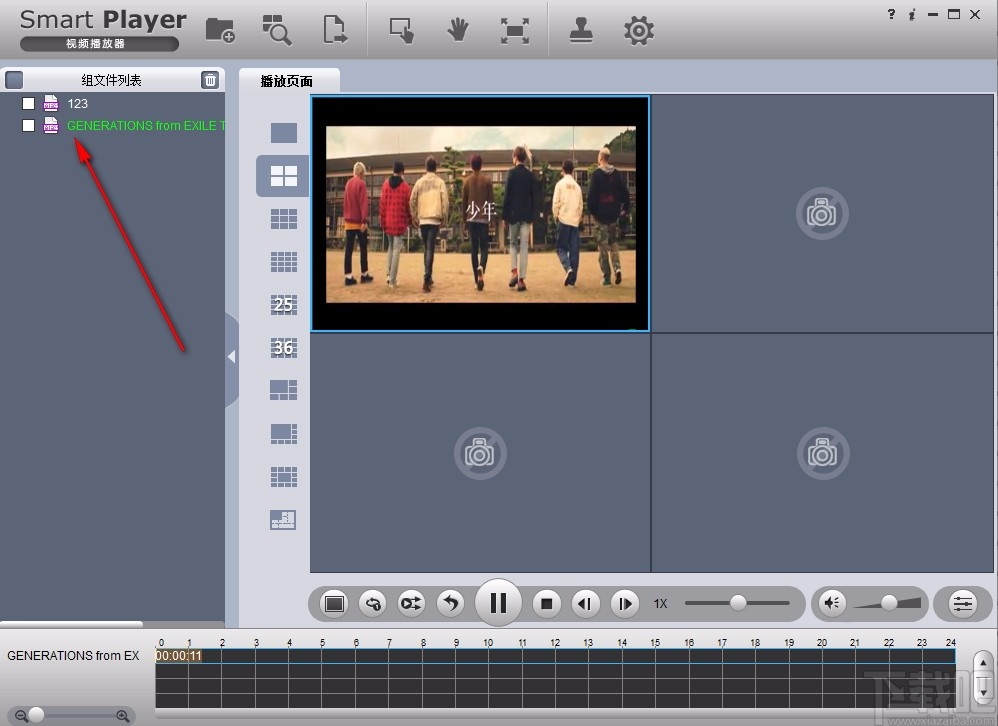998x726 pixels.
Task: Select the empty bottom-left video window
Action: point(481,452)
